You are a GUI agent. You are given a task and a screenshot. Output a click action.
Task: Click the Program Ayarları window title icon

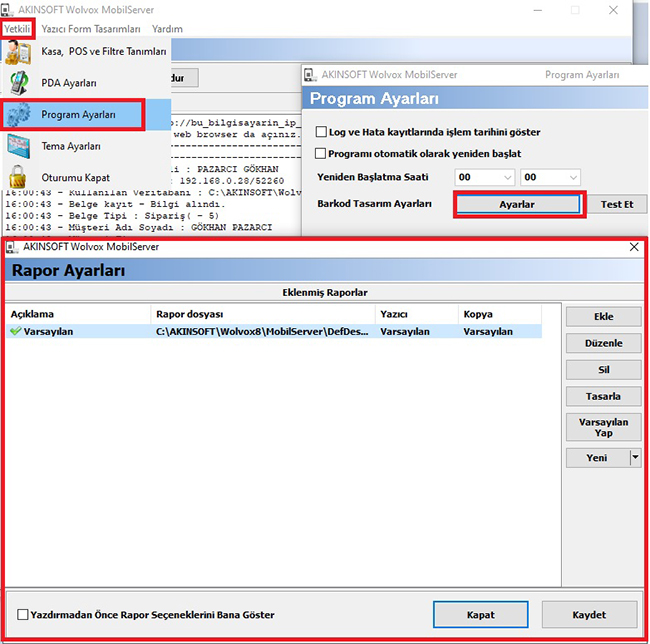point(310,75)
